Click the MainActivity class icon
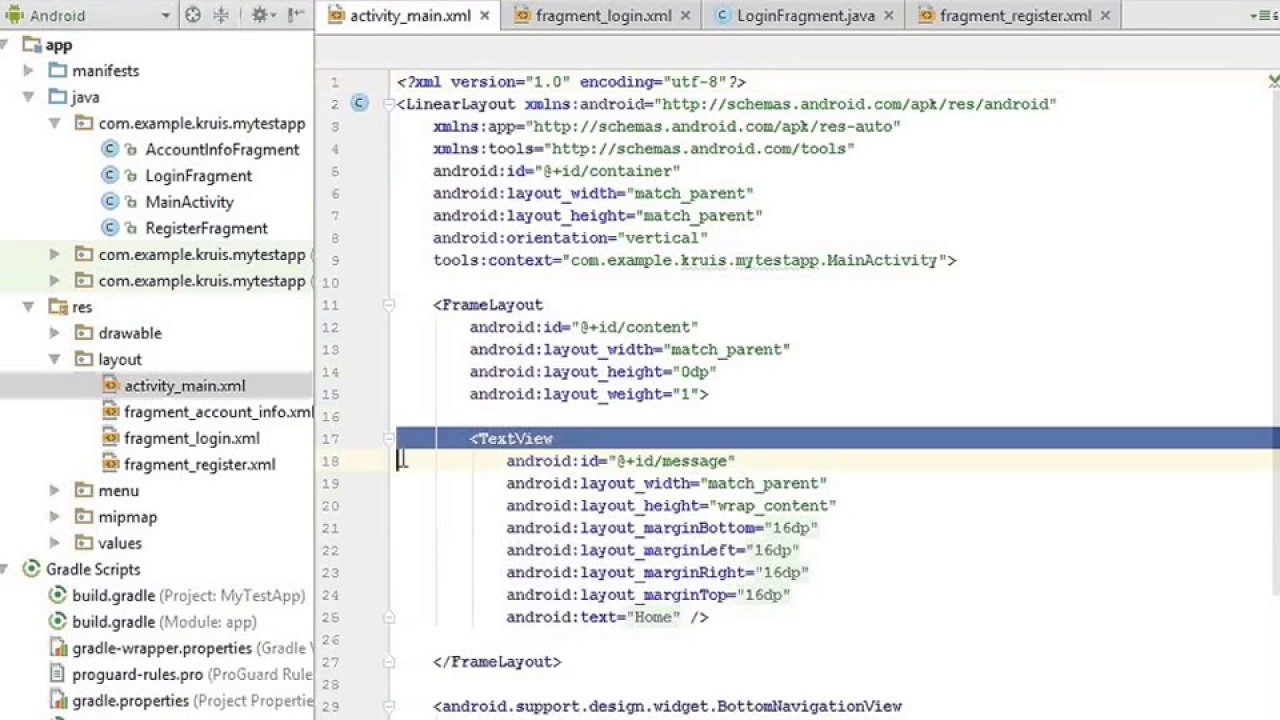Screen dimensions: 1280x720 tap(110, 202)
